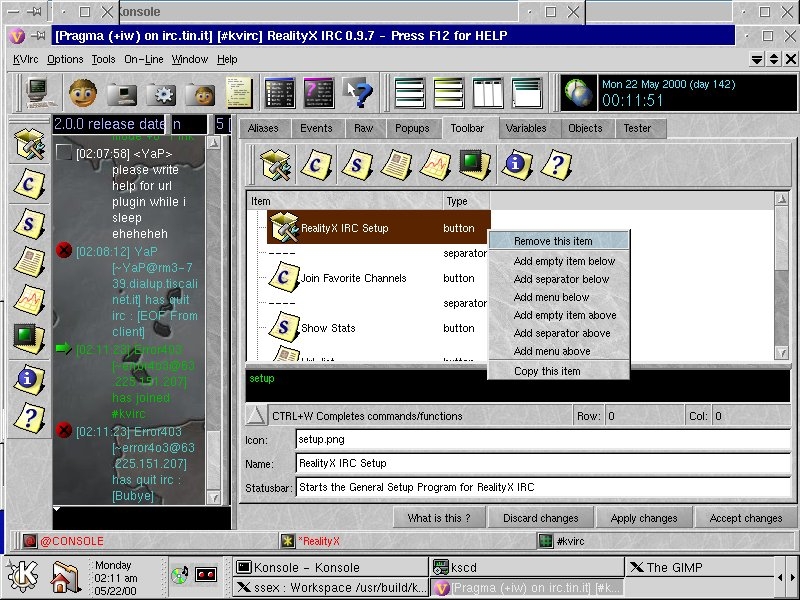Image resolution: width=800 pixels, height=600 pixels.
Task: Click the vertical-columns window layout icon
Action: coord(488,93)
